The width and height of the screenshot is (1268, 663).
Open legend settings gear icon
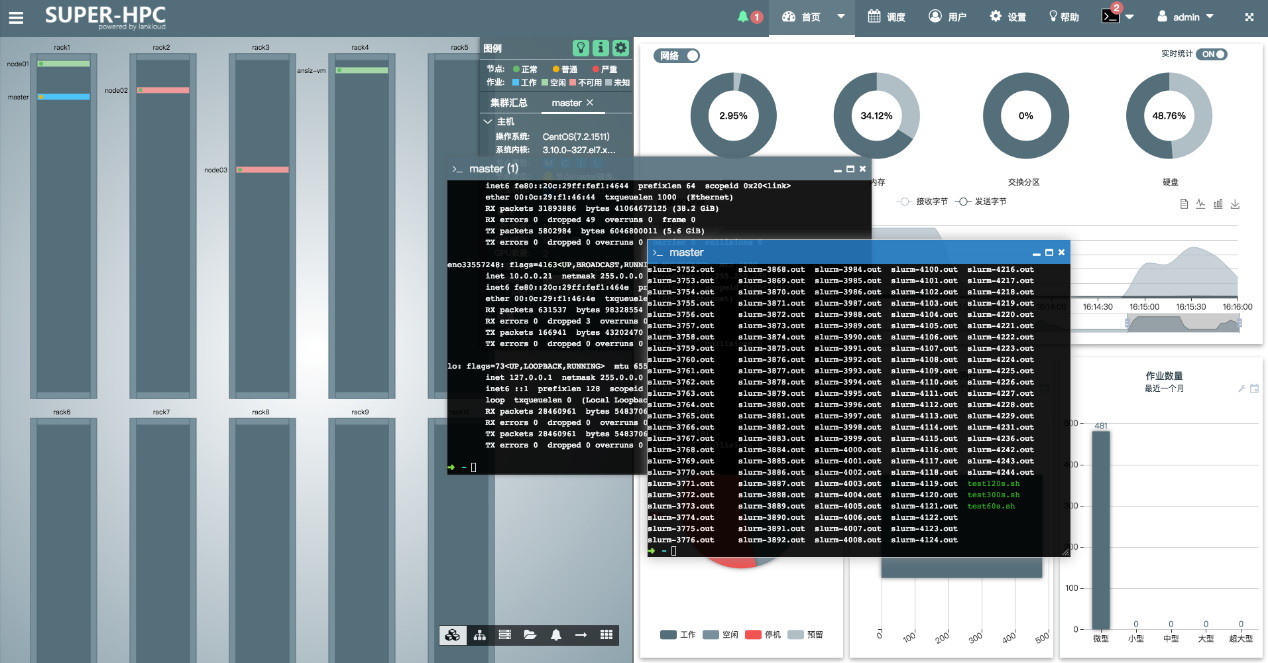[x=620, y=48]
